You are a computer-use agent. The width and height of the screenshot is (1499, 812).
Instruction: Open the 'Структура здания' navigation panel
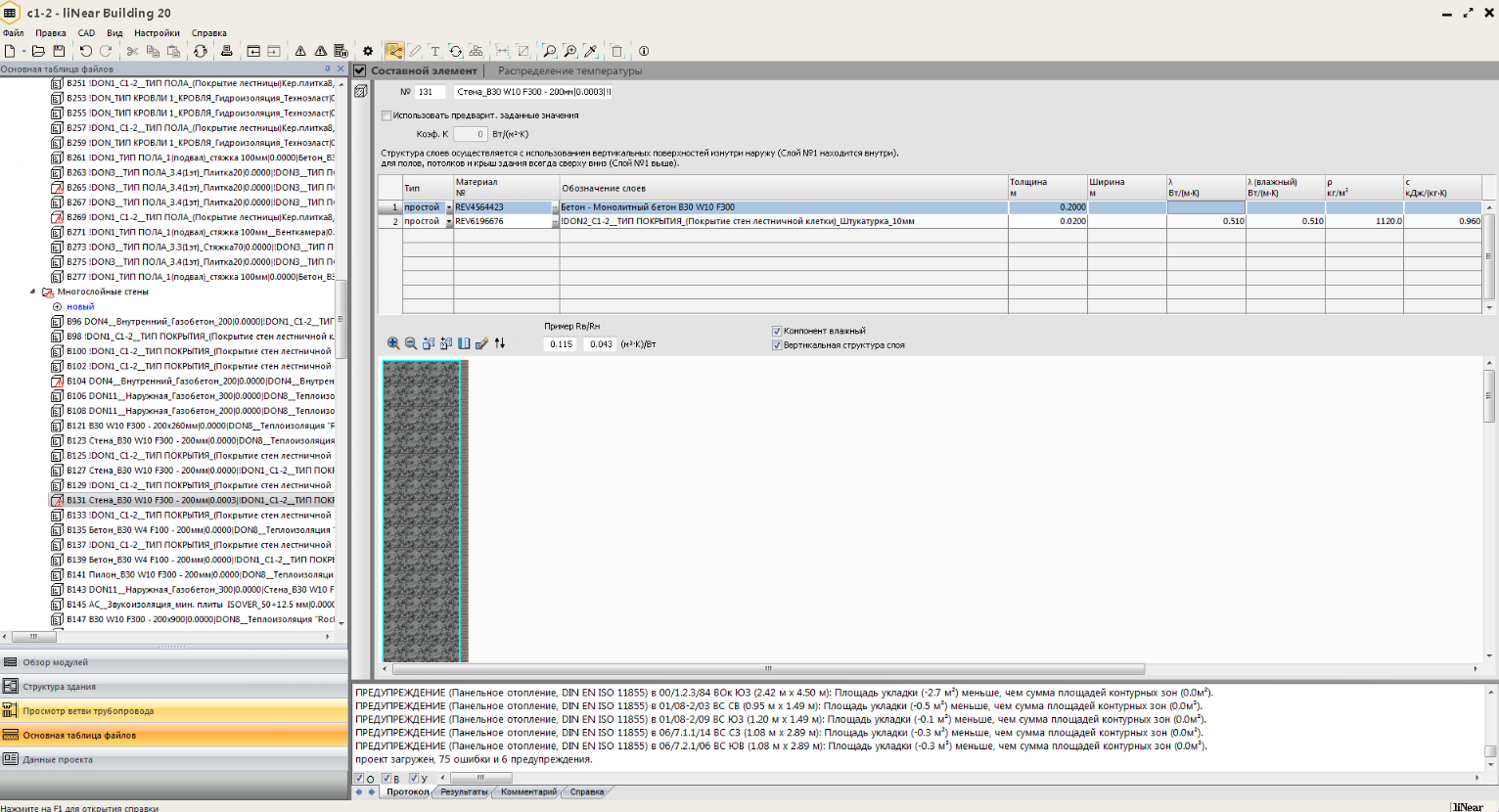[59, 687]
